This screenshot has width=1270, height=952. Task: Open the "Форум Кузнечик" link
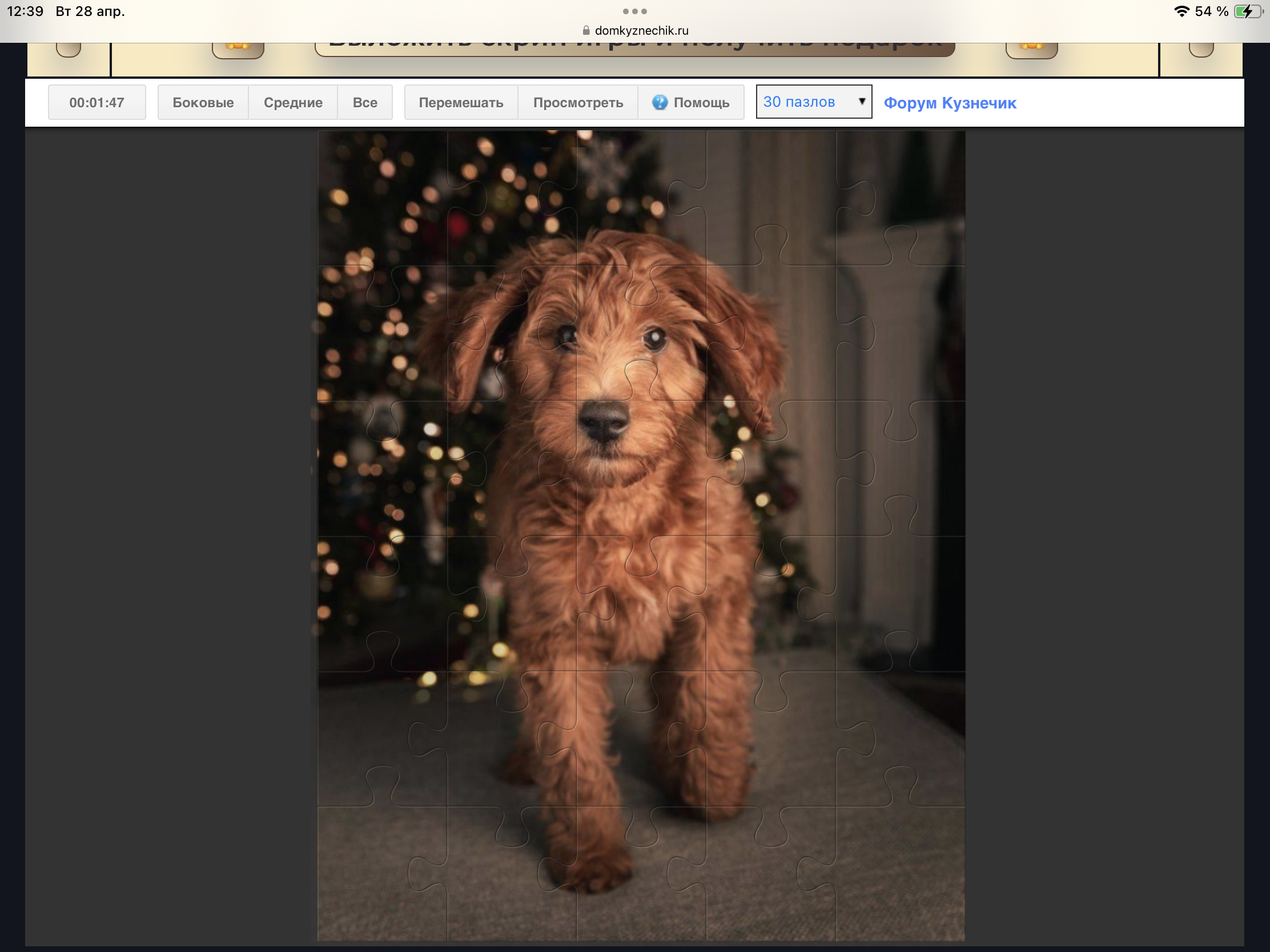[950, 103]
